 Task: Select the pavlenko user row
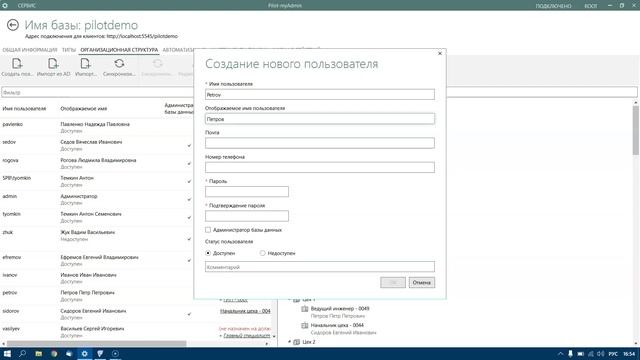[97, 127]
